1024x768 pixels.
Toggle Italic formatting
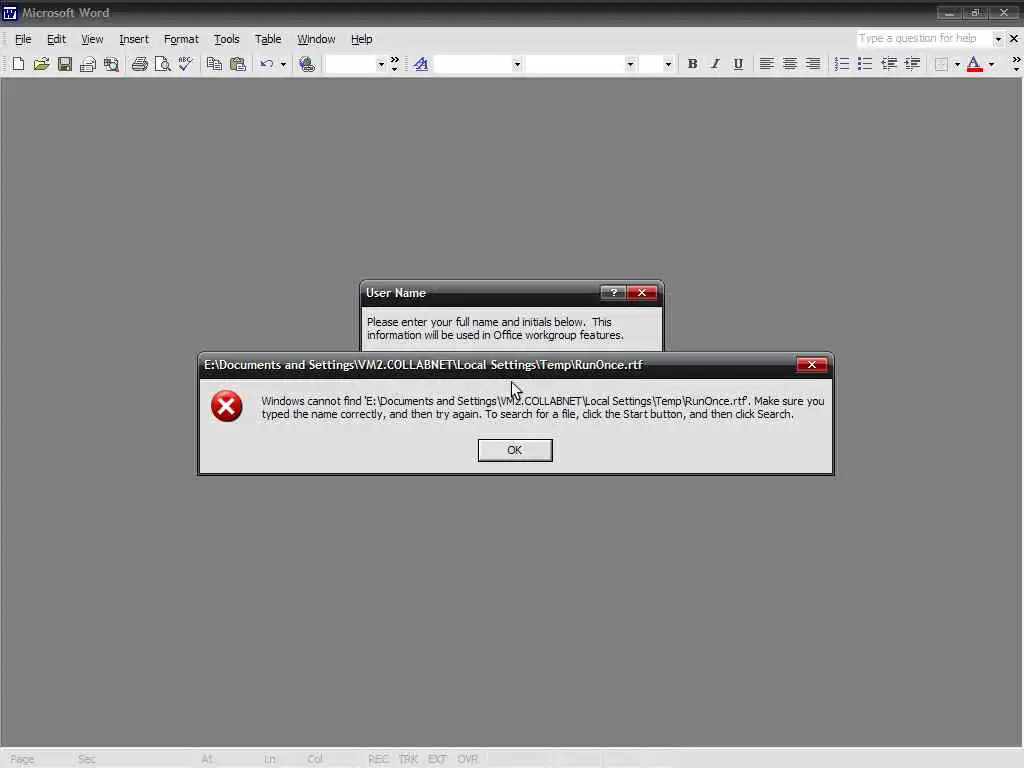click(715, 64)
